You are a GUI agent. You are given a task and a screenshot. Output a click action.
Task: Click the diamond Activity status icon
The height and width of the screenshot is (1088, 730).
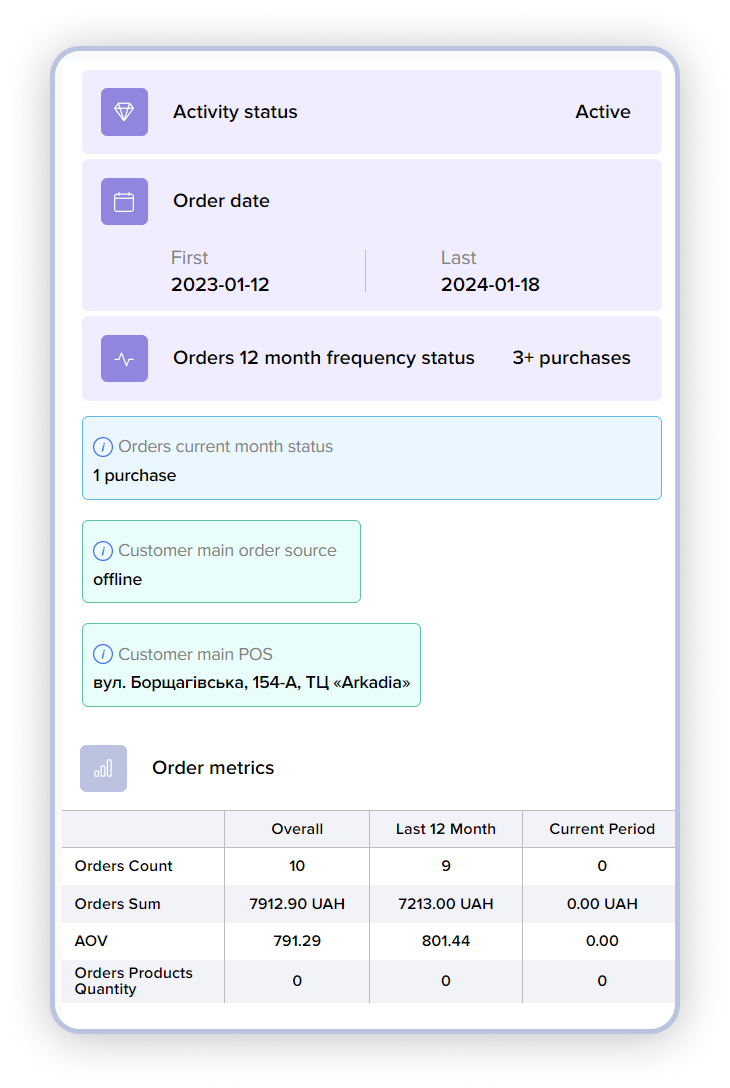(124, 112)
